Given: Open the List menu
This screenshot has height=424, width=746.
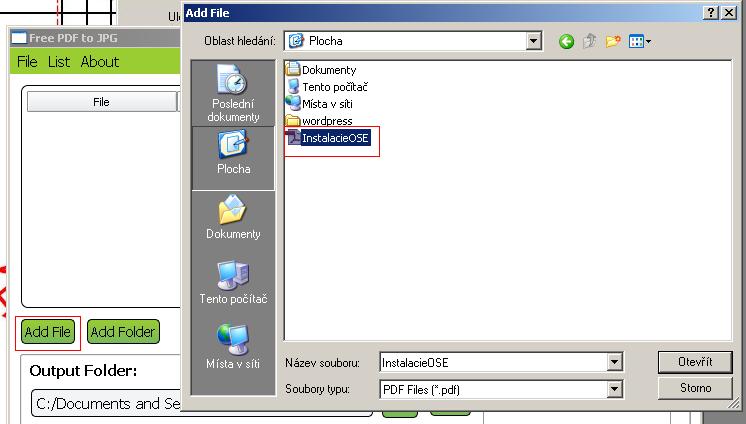Looking at the screenshot, I should [59, 62].
